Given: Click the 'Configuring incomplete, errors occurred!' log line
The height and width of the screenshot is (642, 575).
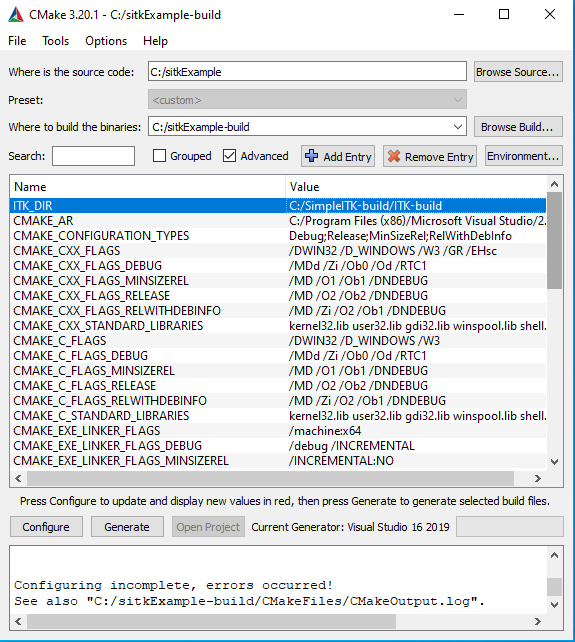Looking at the screenshot, I should click(x=174, y=585).
